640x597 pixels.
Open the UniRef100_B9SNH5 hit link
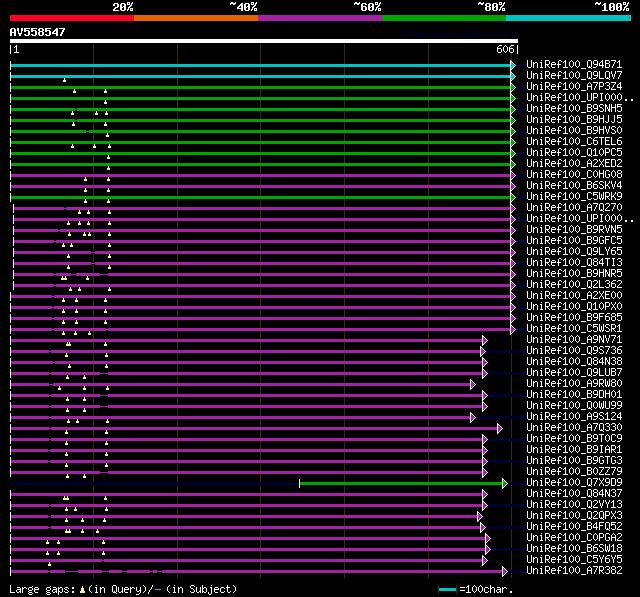tap(574, 109)
